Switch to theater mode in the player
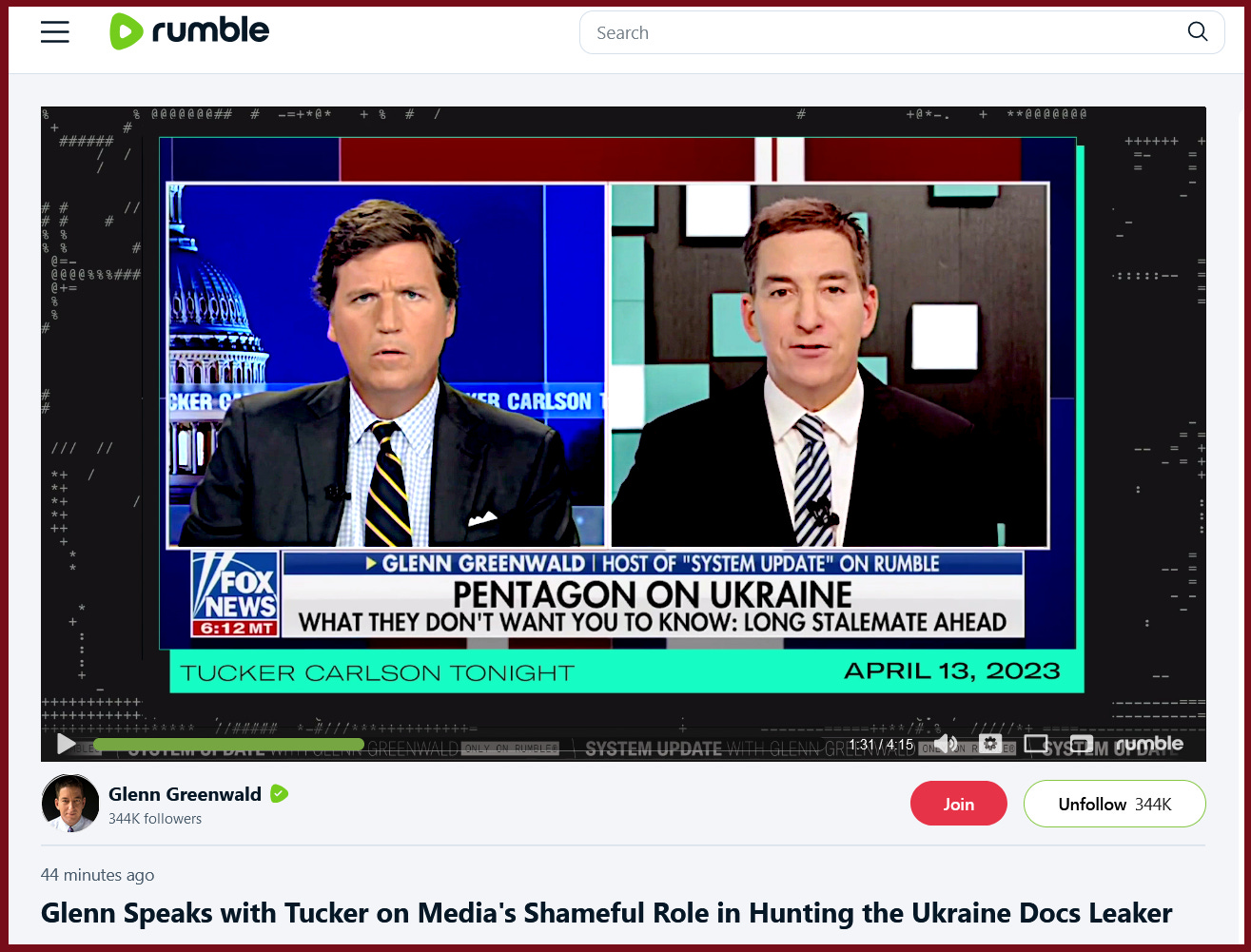The height and width of the screenshot is (952, 1251). (1036, 744)
